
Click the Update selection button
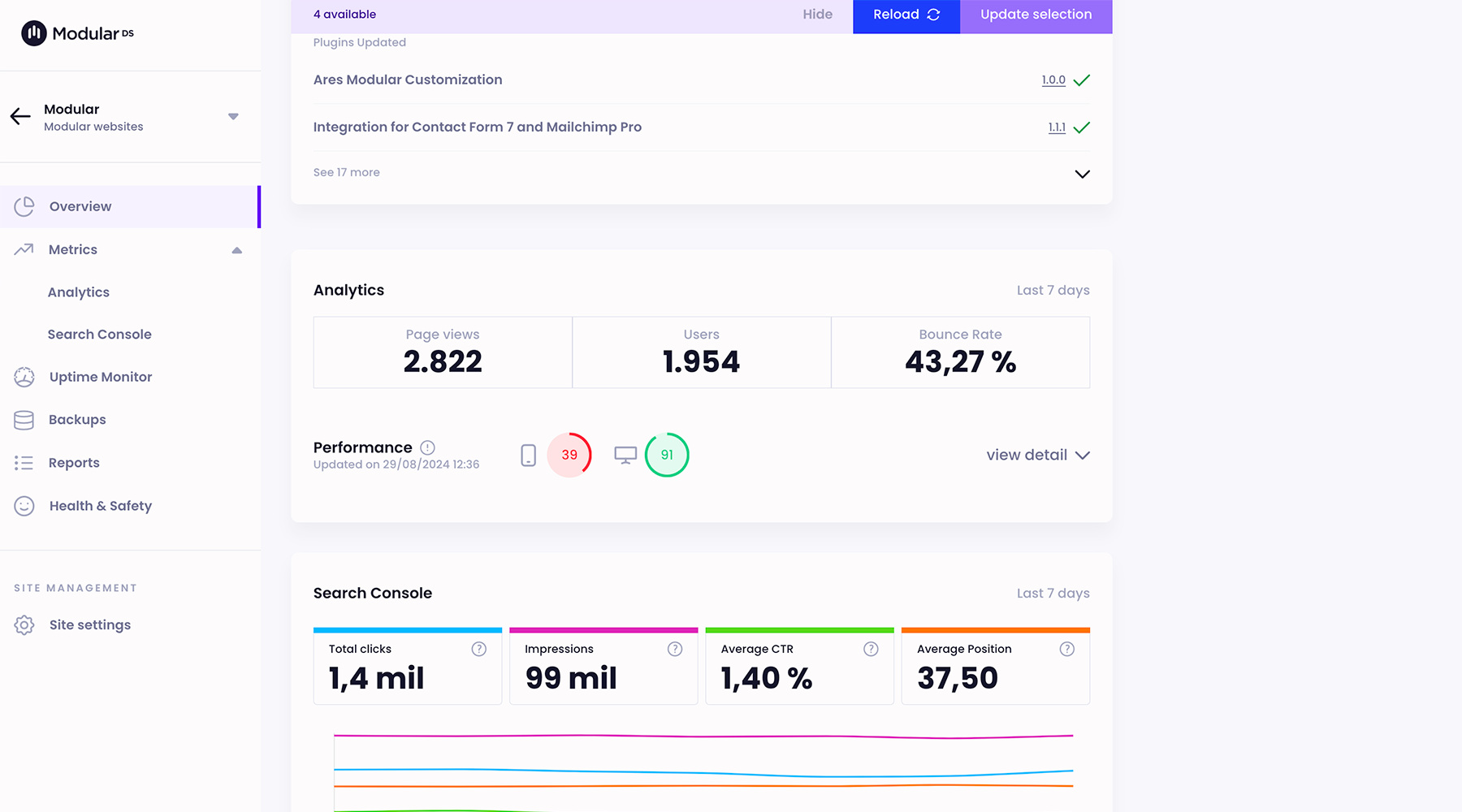pyautogui.click(x=1036, y=15)
